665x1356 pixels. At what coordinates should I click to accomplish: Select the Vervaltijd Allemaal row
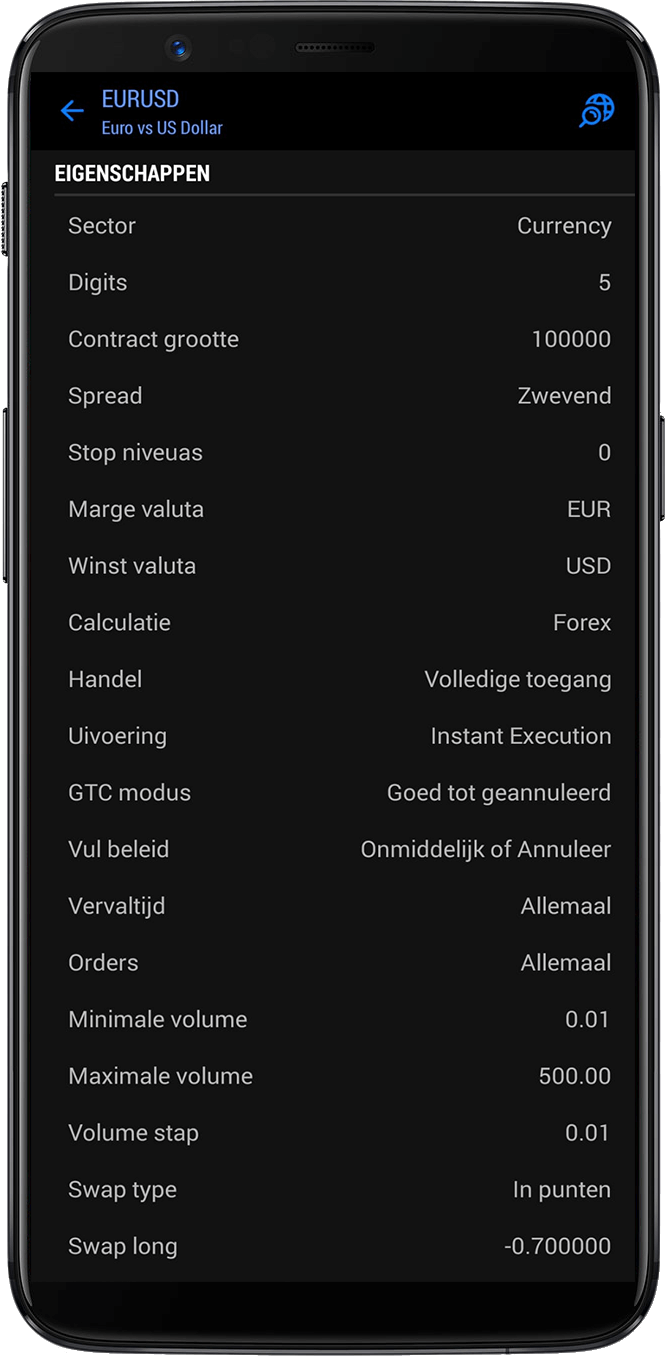tap(332, 906)
